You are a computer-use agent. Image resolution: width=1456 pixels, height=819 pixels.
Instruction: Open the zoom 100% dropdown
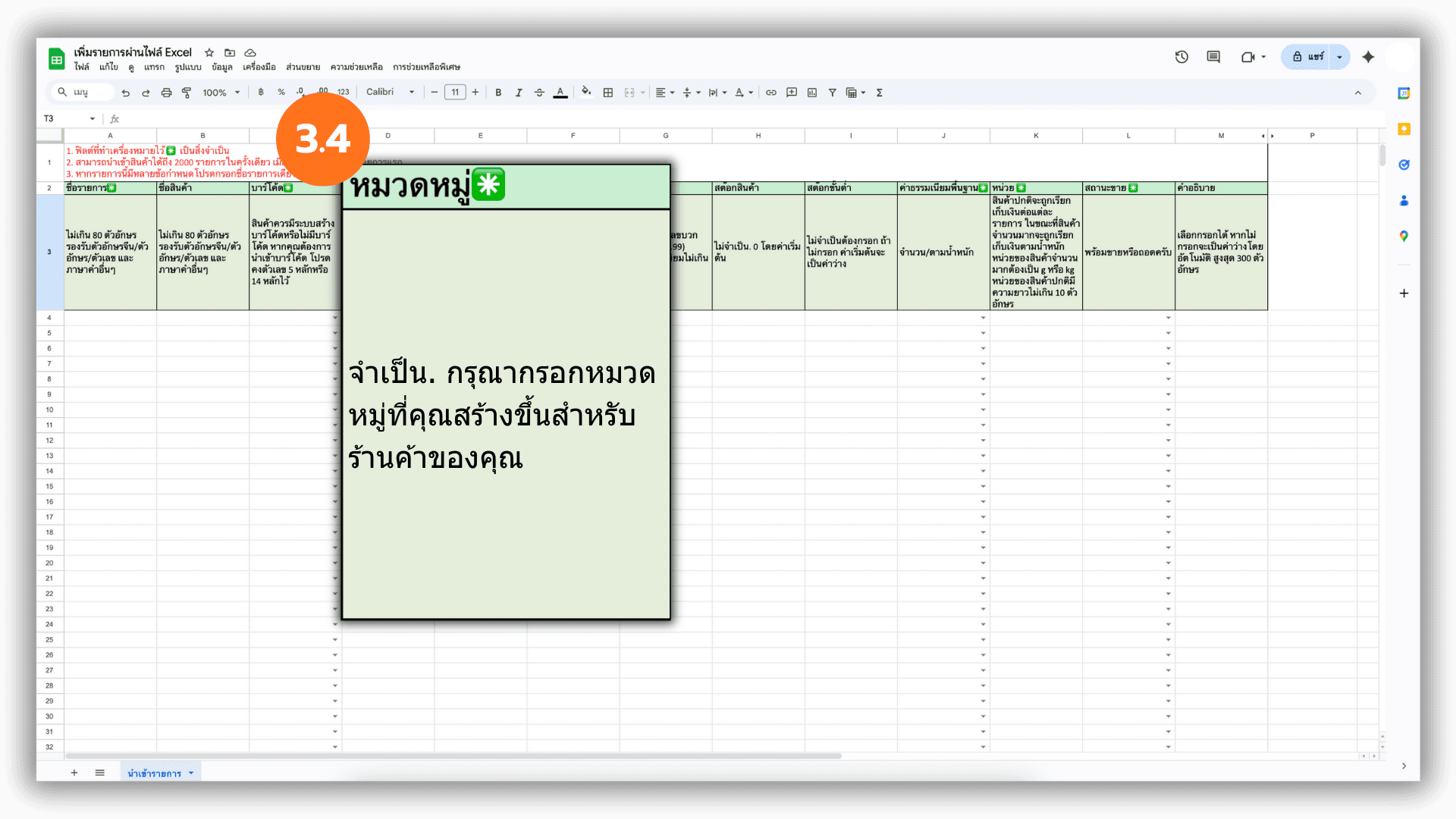click(221, 93)
